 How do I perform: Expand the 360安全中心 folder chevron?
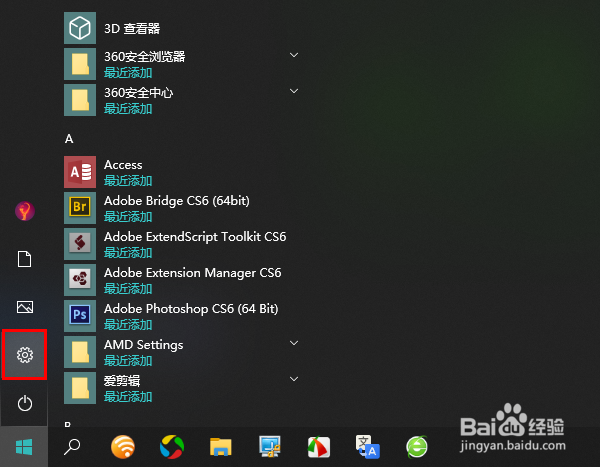[x=293, y=91]
